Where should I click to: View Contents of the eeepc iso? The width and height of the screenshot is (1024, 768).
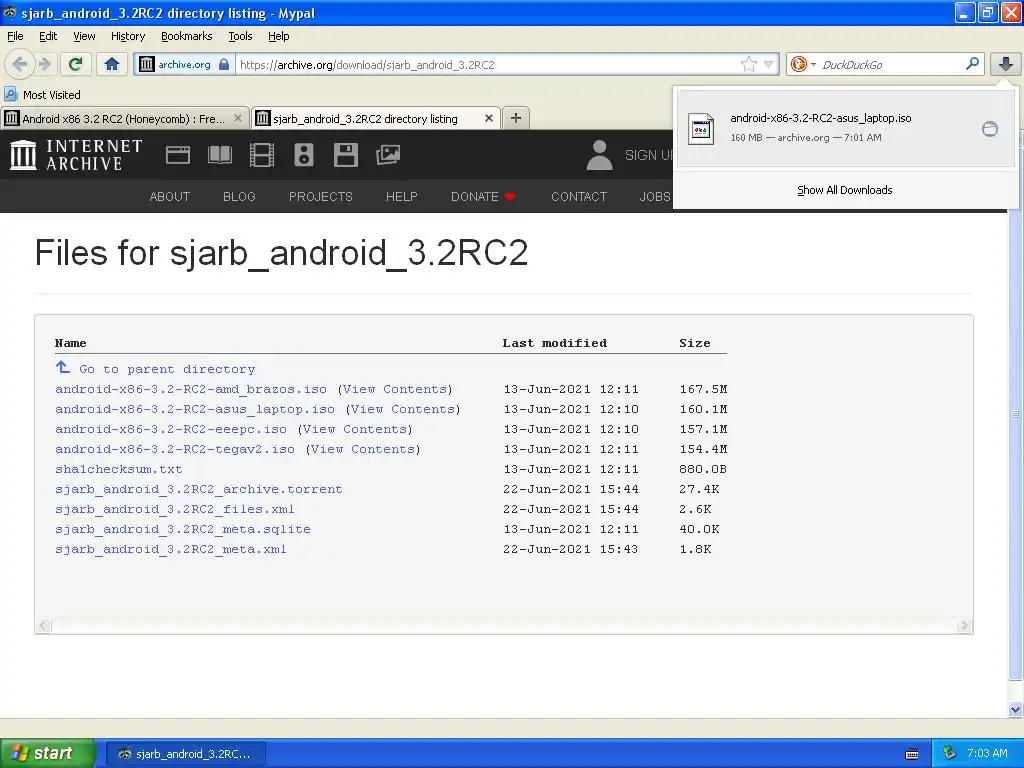355,429
